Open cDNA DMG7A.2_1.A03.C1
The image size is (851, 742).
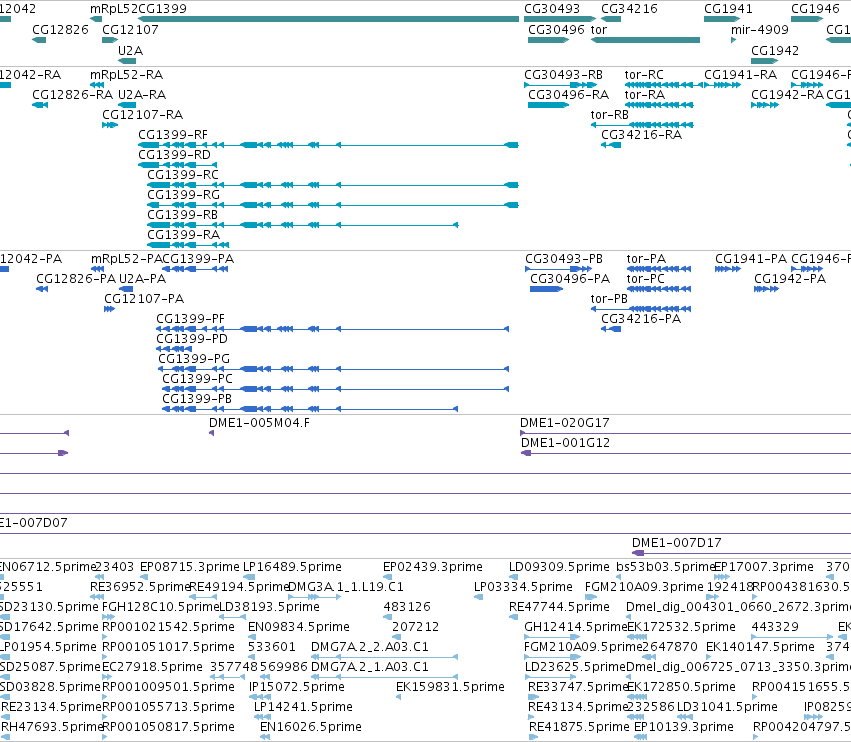pyautogui.click(x=370, y=667)
